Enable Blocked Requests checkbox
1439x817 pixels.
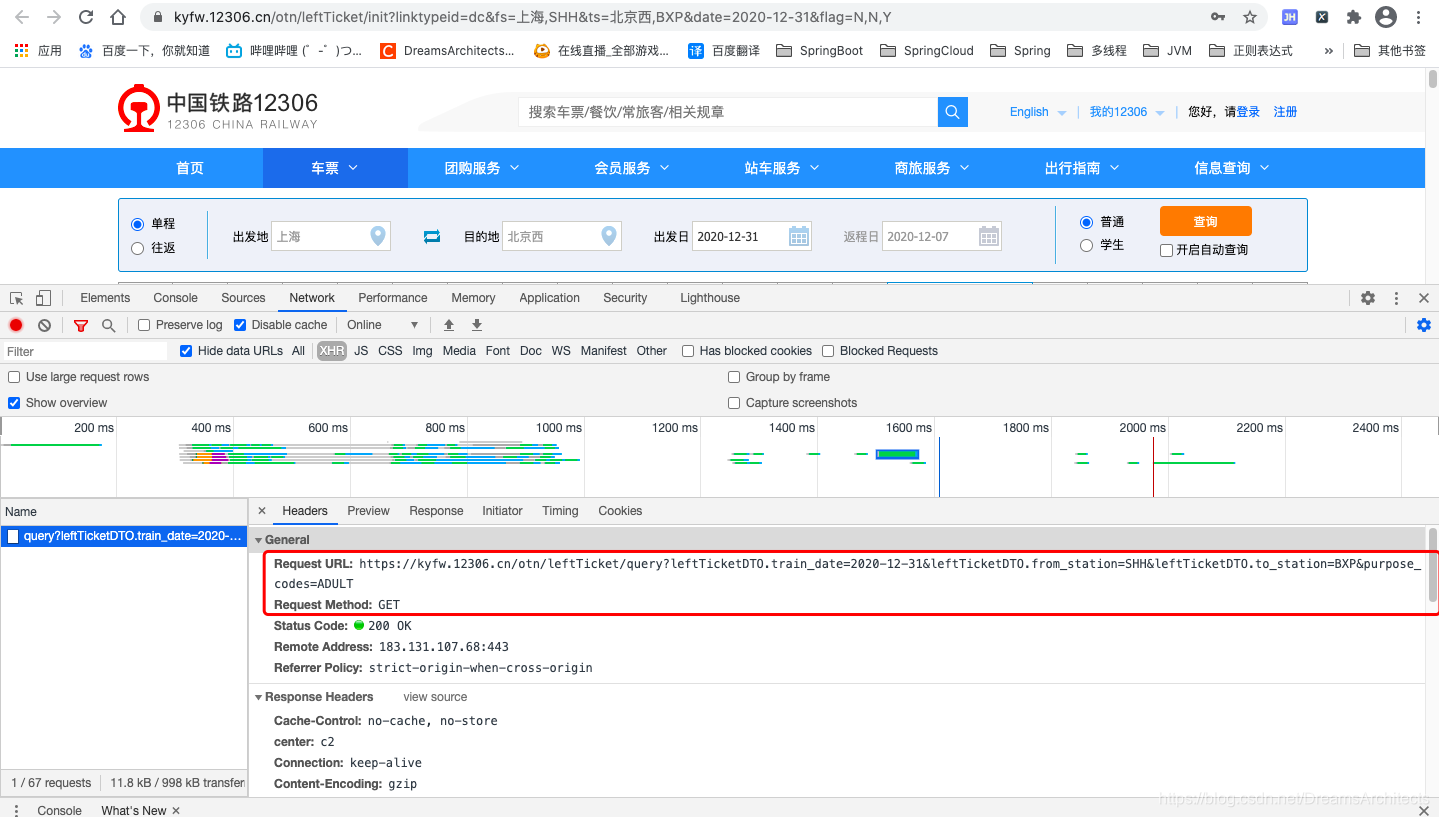(x=828, y=351)
